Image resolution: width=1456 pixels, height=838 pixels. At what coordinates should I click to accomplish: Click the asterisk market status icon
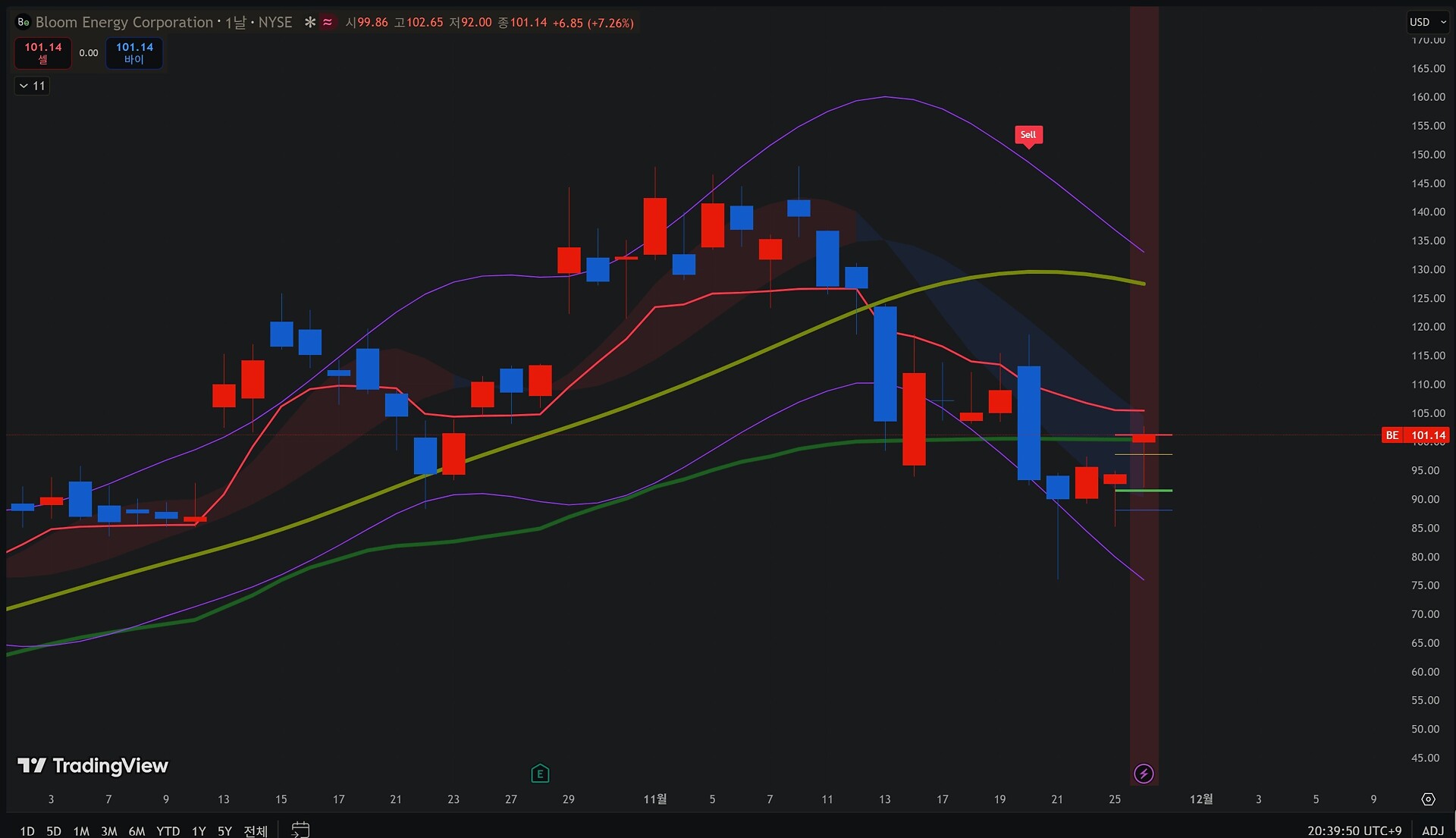[309, 23]
